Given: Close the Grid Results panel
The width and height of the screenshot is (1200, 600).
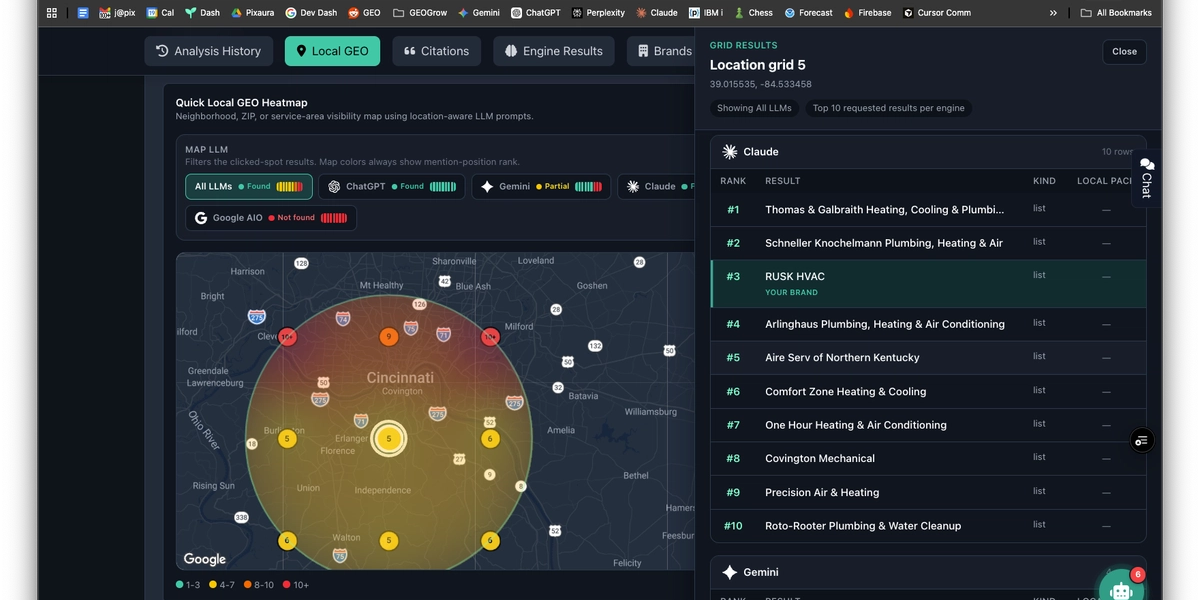Looking at the screenshot, I should click(x=1124, y=52).
